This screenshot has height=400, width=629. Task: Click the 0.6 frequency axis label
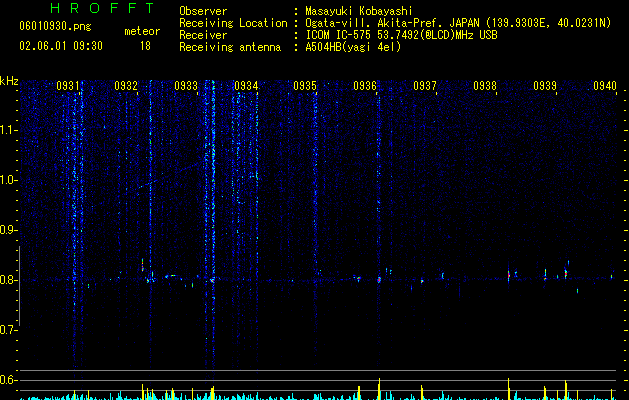click(x=9, y=380)
